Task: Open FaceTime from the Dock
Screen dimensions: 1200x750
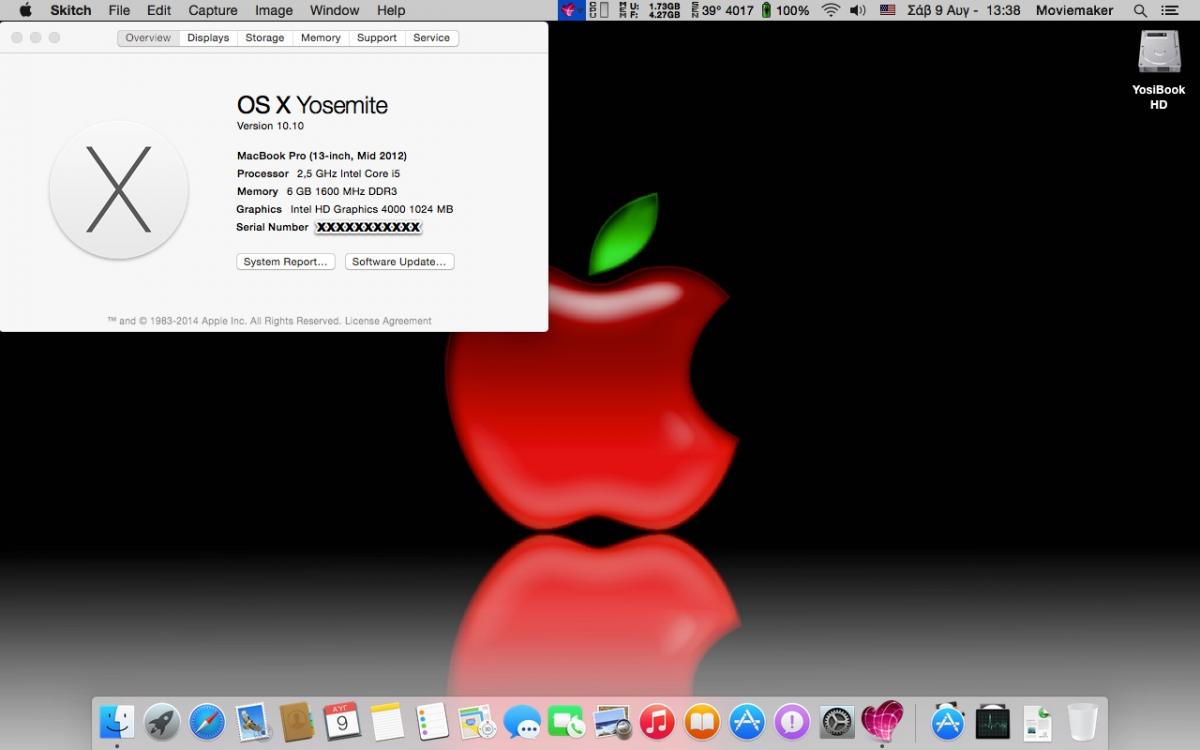Action: (x=567, y=721)
